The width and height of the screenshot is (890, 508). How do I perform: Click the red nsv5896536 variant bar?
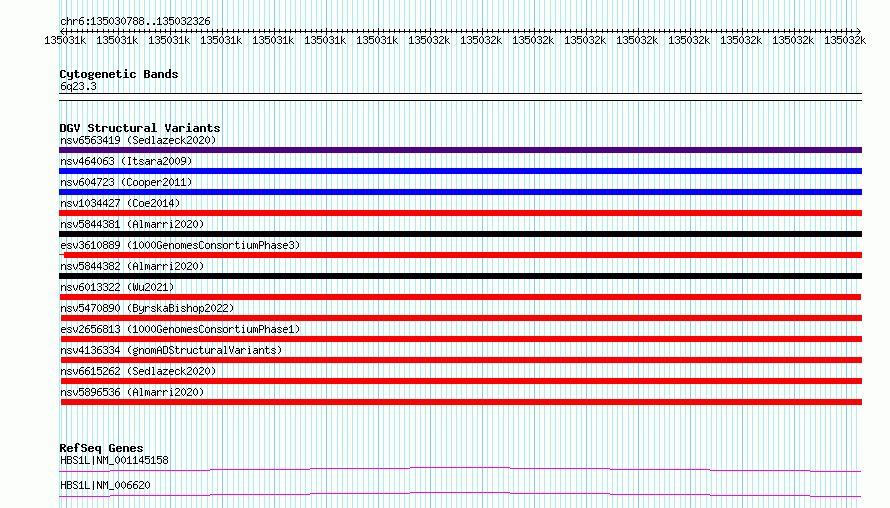click(x=461, y=402)
